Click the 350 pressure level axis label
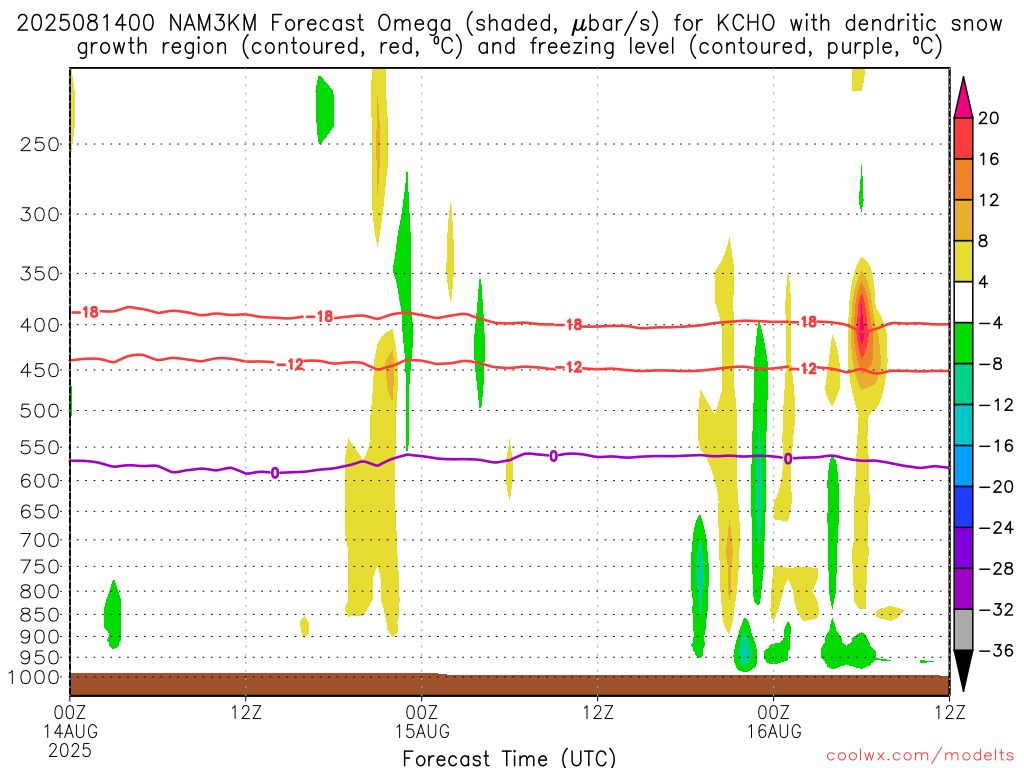1024x768 pixels. pyautogui.click(x=40, y=274)
